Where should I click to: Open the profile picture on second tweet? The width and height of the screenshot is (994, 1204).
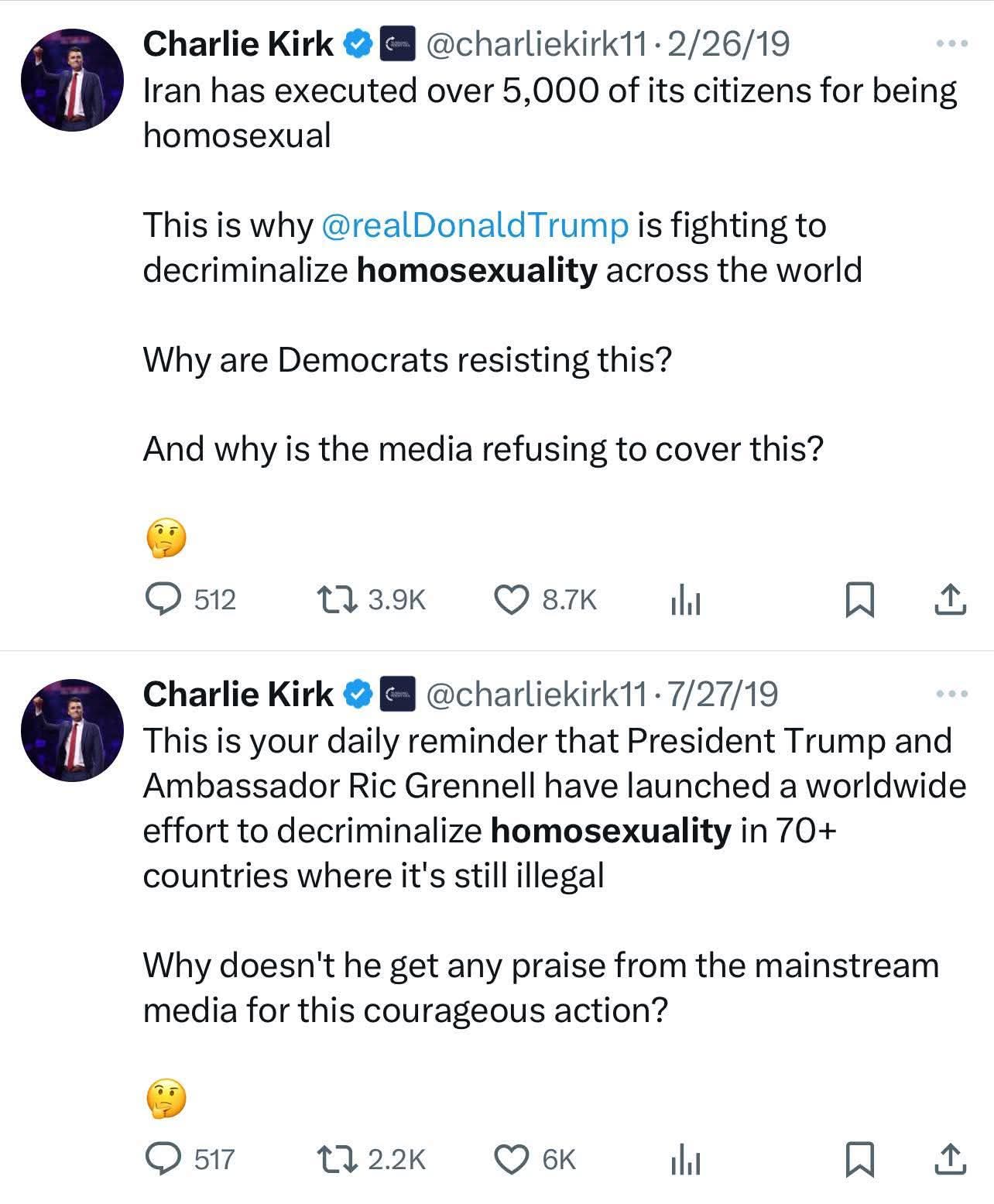click(72, 731)
